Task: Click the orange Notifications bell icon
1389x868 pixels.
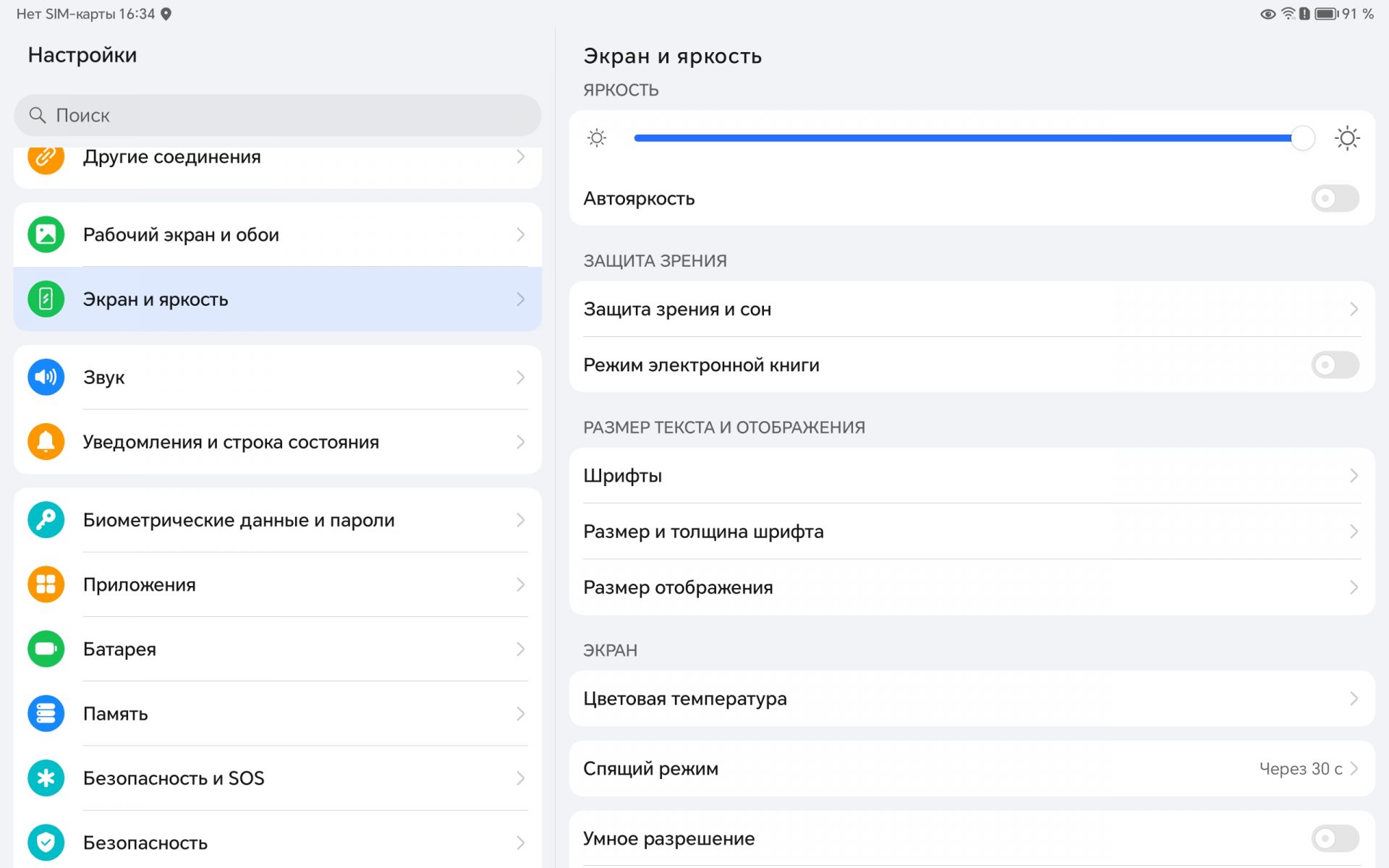Action: (x=46, y=441)
